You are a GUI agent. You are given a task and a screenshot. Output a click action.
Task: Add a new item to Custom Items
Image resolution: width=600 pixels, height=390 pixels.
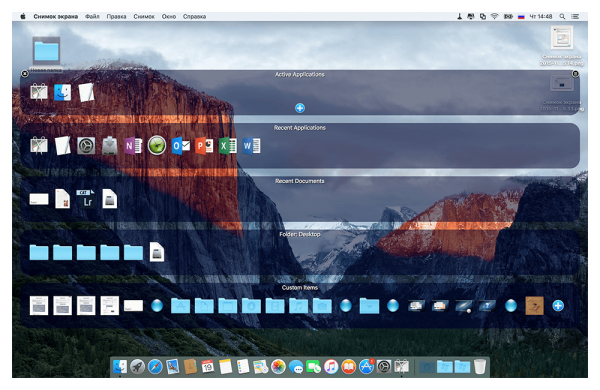[558, 305]
